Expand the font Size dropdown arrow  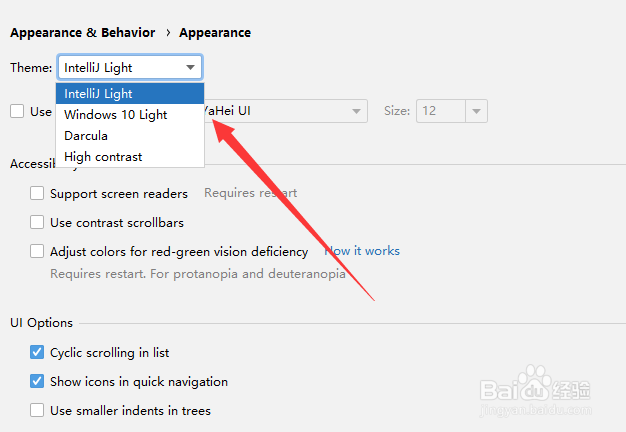pos(476,111)
